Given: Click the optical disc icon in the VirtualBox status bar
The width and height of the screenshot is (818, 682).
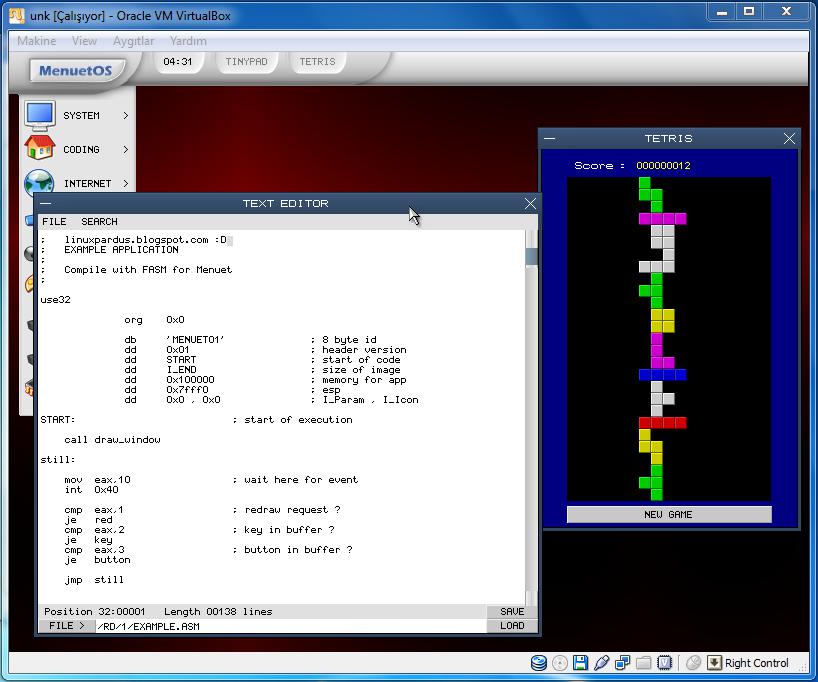Looking at the screenshot, I should [x=560, y=663].
